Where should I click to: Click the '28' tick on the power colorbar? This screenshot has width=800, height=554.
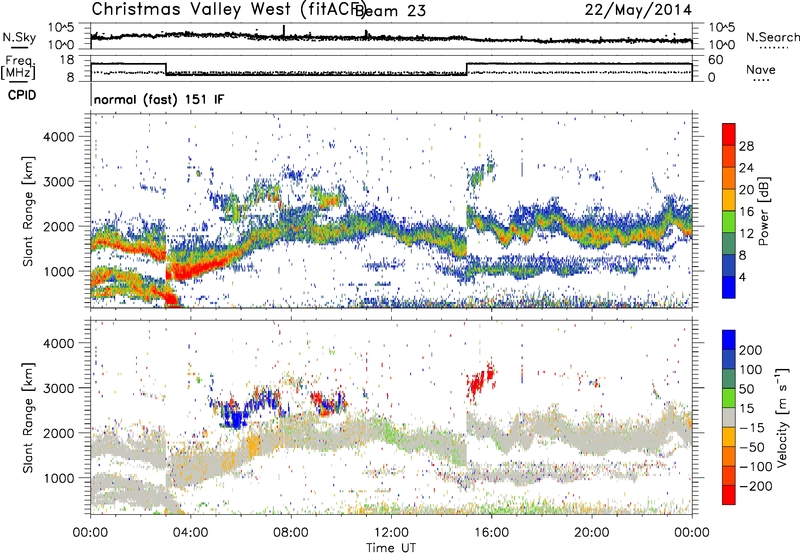pos(746,146)
